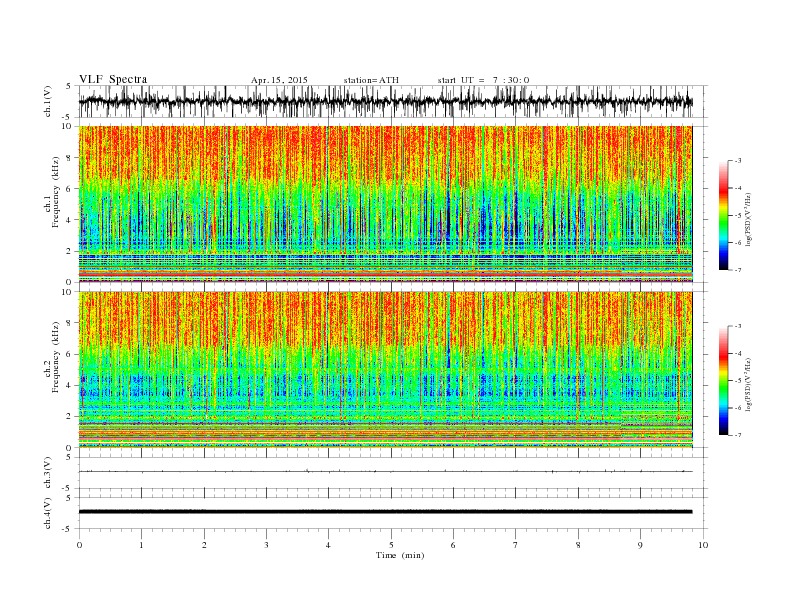
Task: Click the time axis tick label "9"
Action: 640,545
